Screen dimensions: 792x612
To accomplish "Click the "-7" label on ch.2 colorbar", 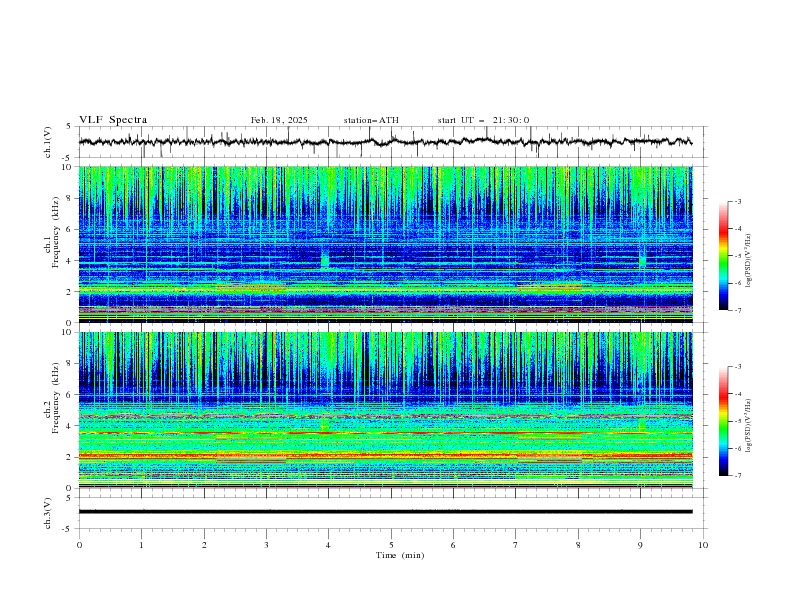I will coord(737,475).
